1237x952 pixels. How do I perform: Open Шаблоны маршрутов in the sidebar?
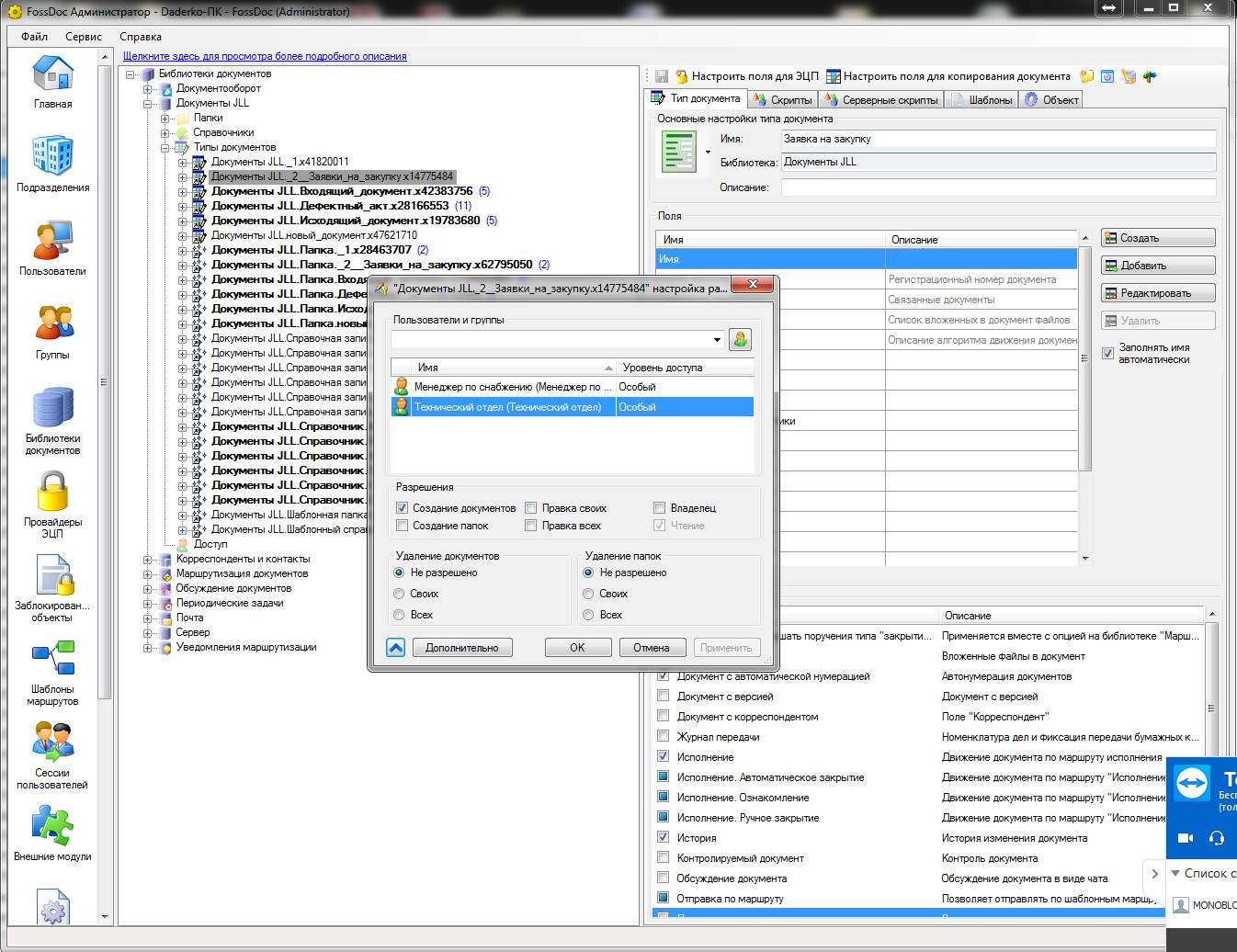[x=52, y=672]
